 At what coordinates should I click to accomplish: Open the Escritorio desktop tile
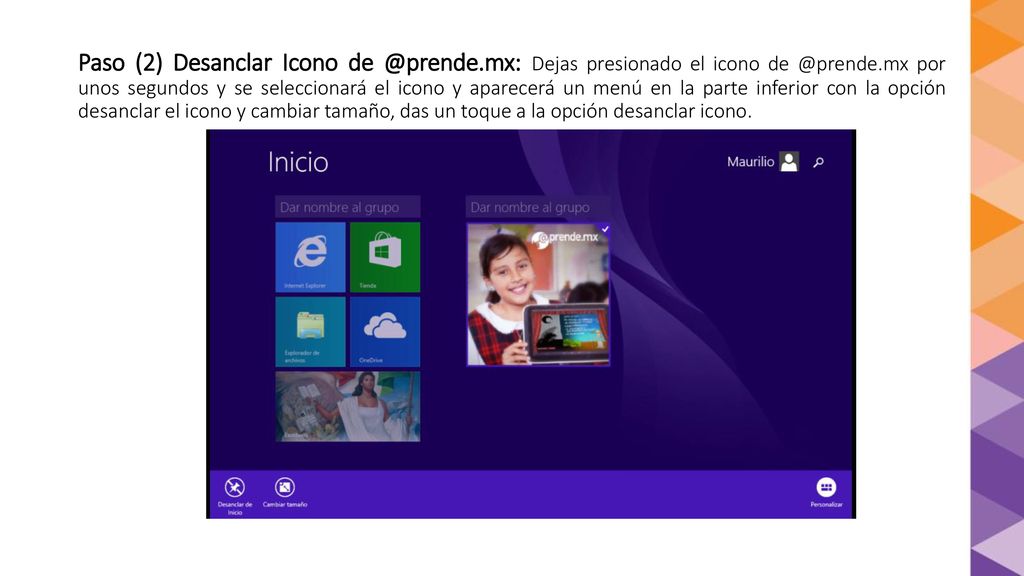click(347, 406)
